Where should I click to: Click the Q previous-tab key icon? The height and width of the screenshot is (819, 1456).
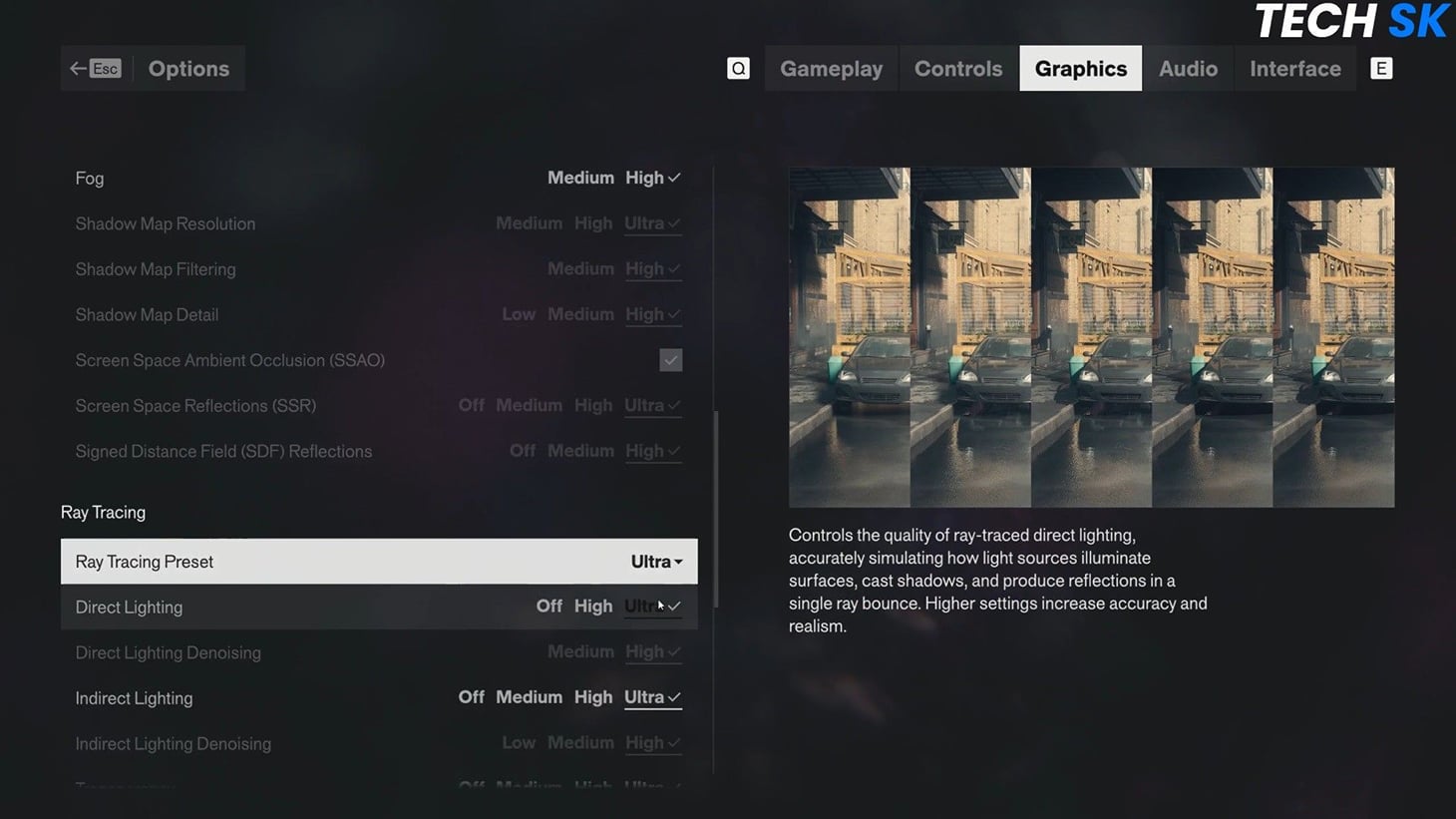(x=738, y=68)
